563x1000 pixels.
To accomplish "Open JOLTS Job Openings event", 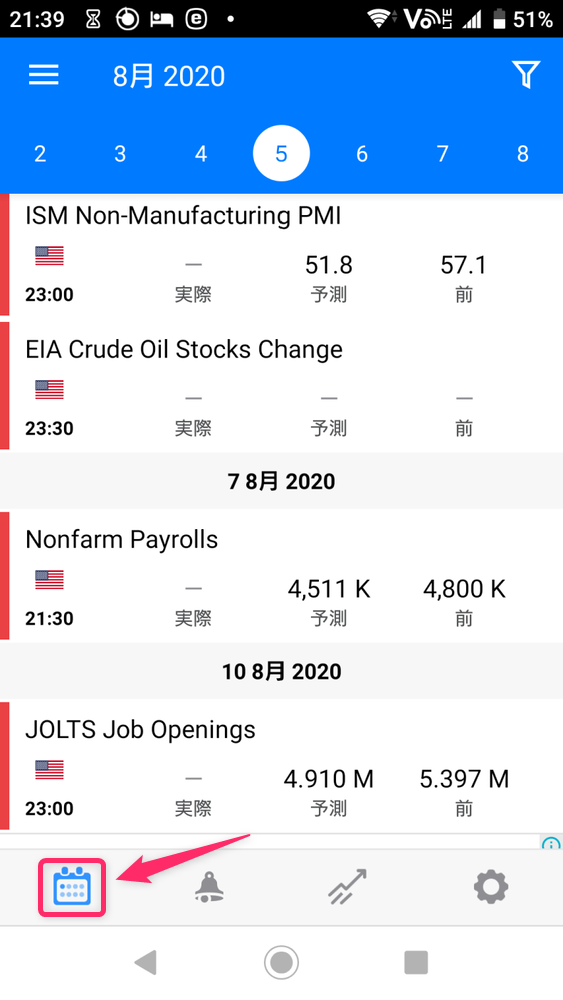I will click(281, 765).
